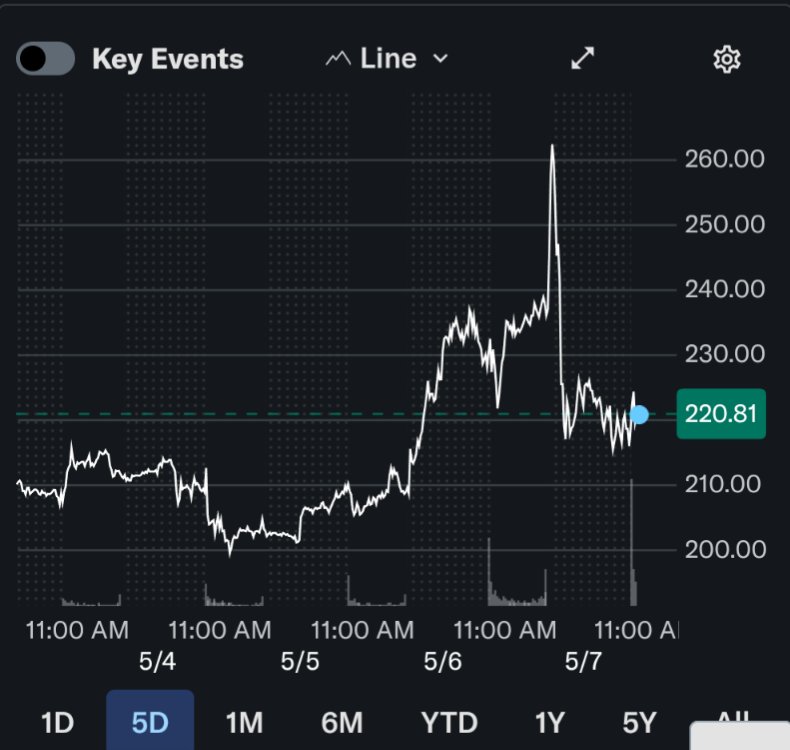The image size is (790, 750).
Task: Click the 200.00 price axis label
Action: coord(725,549)
